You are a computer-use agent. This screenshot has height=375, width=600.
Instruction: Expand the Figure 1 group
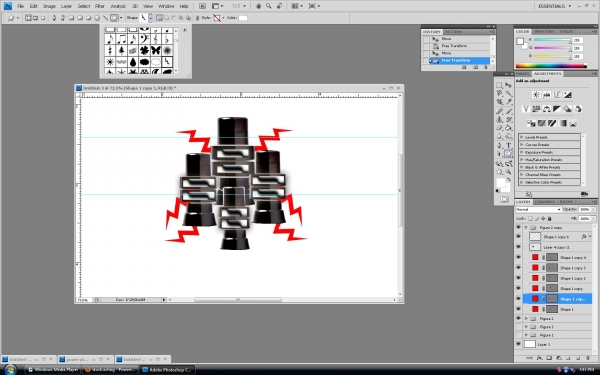pos(526,335)
